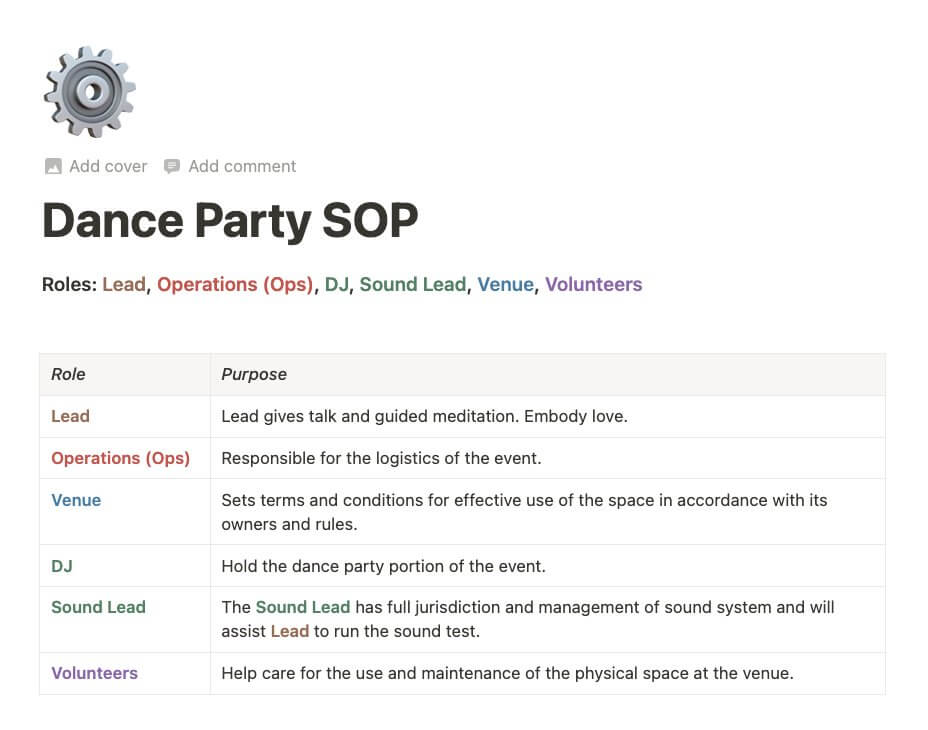
Task: Click the Lead link in table
Action: click(70, 416)
